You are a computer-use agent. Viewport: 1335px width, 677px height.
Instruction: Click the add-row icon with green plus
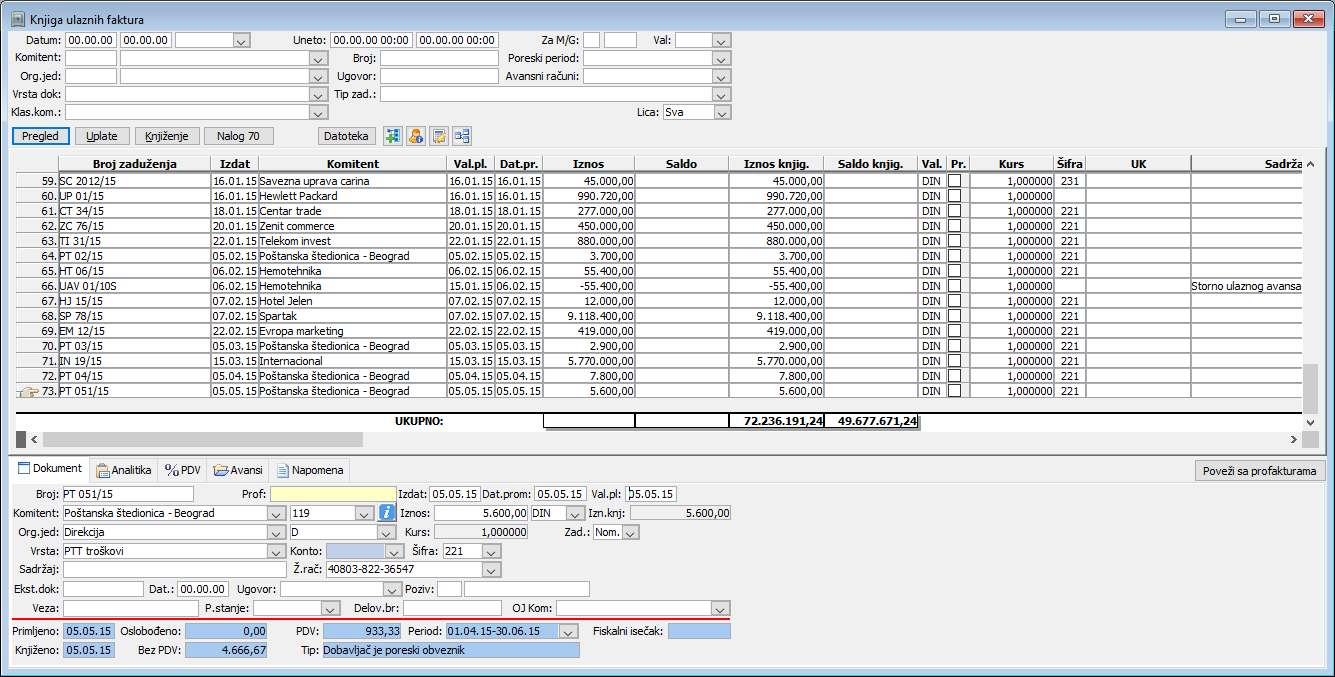point(392,136)
